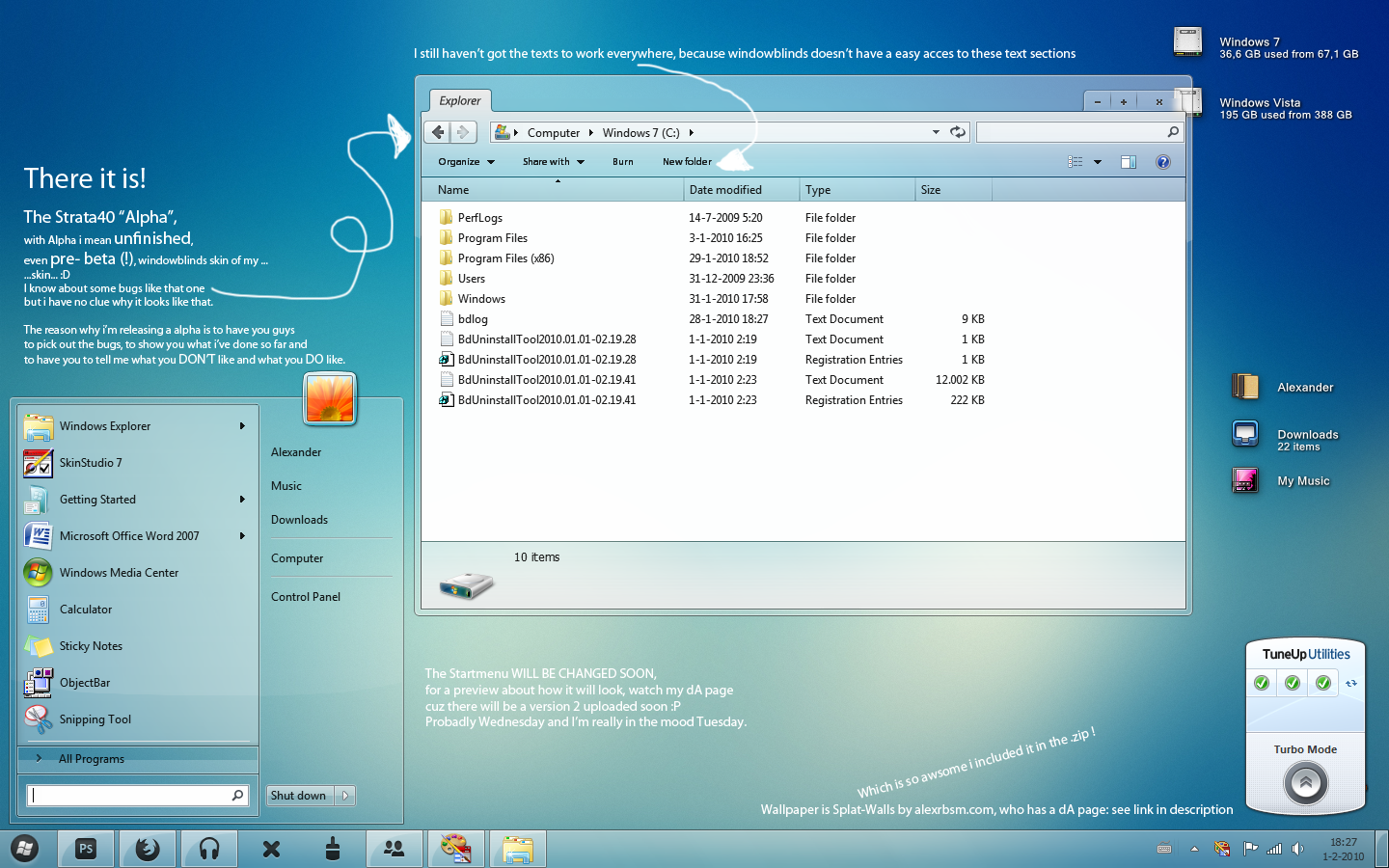
Task: Click the Start orb on the taskbar
Action: (26, 849)
